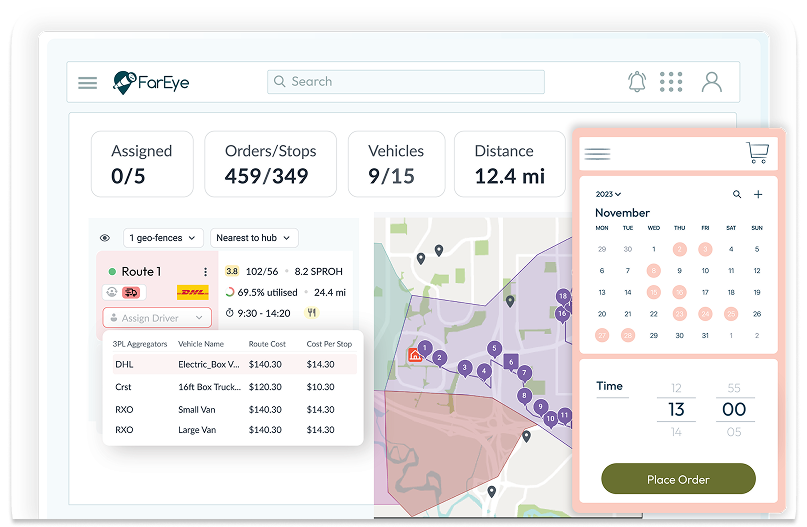The image size is (807, 527).
Task: Open the main hamburger menu beside FarEye logo
Action: (88, 82)
